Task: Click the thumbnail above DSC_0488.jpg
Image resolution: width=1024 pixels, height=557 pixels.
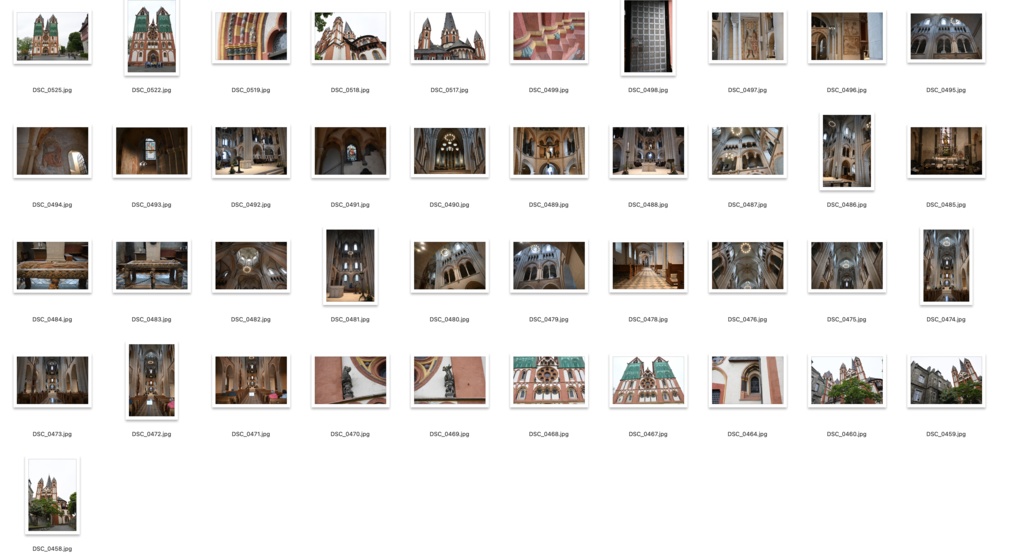Action: (648, 151)
